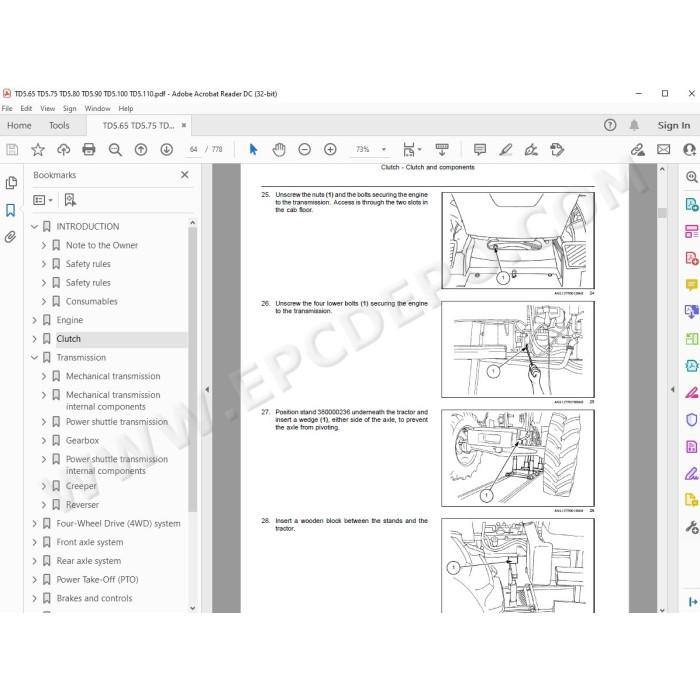Add a comment sticky note

point(480,150)
